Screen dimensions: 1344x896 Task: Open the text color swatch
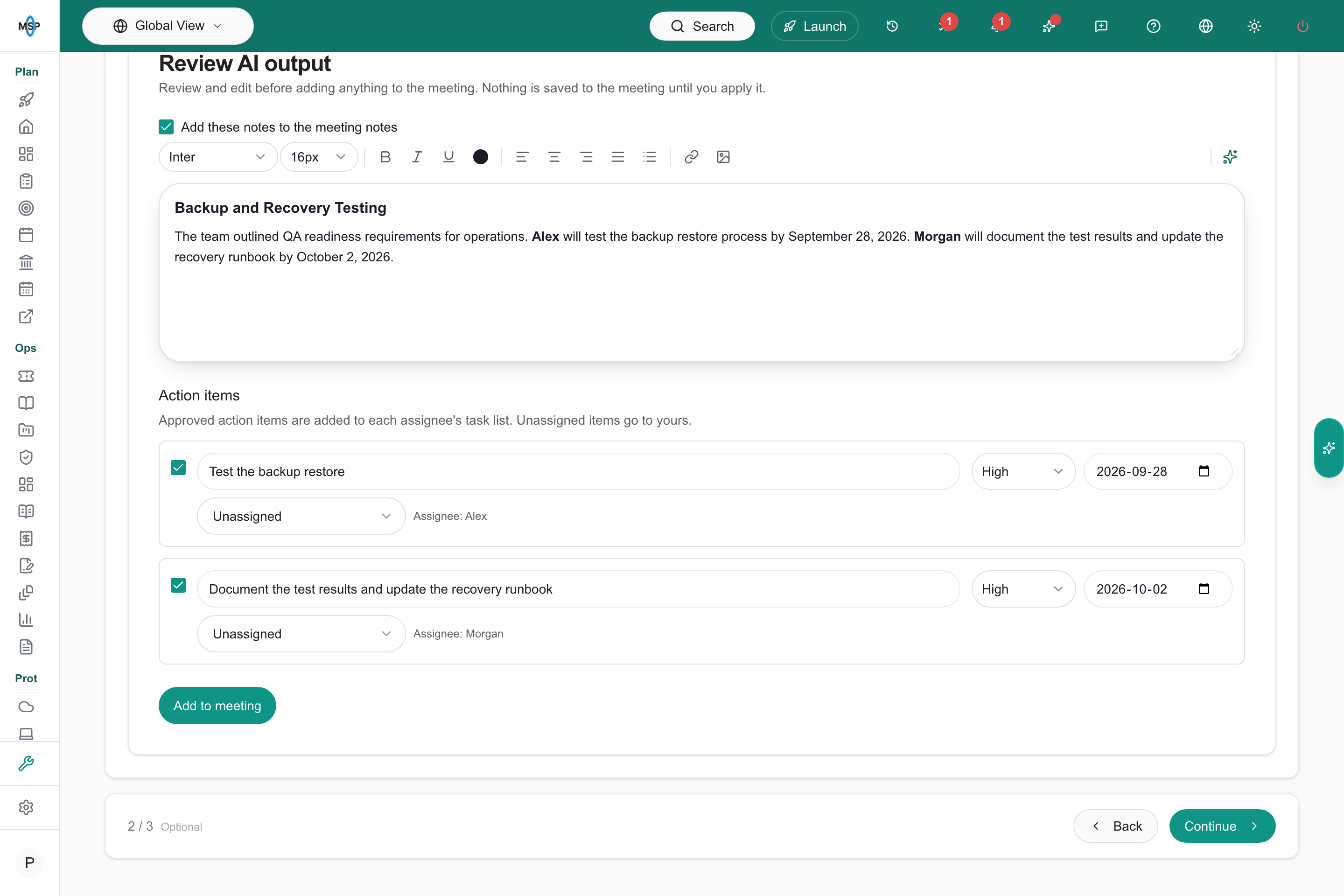point(481,157)
